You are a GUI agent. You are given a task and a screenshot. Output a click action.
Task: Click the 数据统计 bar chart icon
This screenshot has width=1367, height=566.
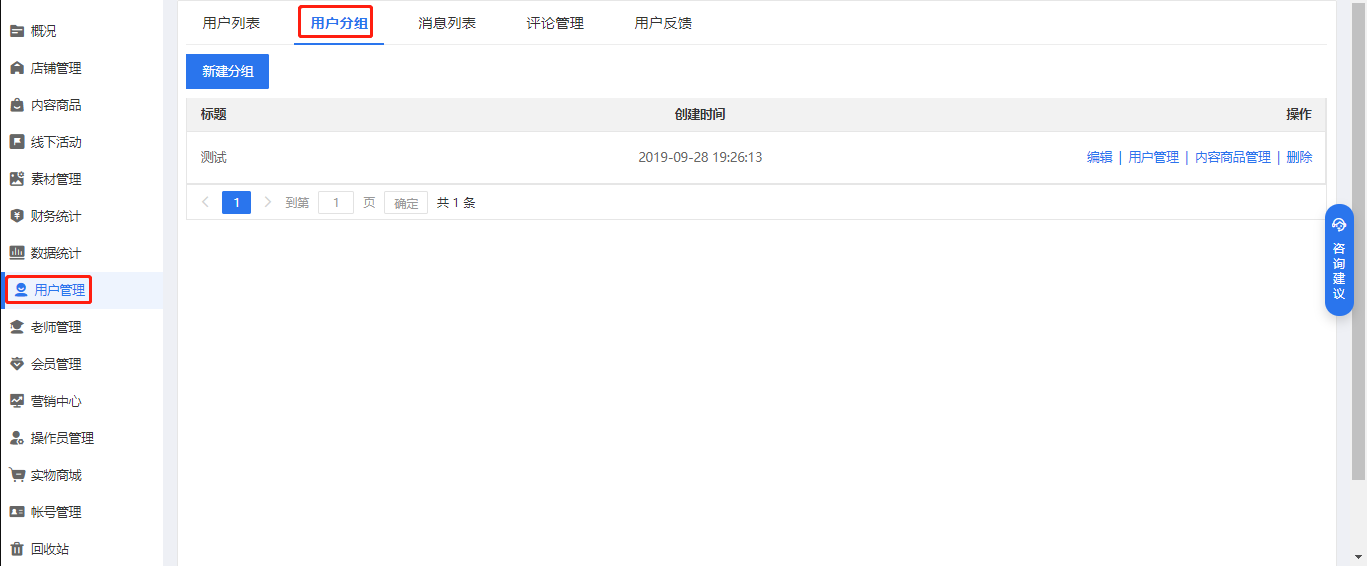[x=17, y=253]
